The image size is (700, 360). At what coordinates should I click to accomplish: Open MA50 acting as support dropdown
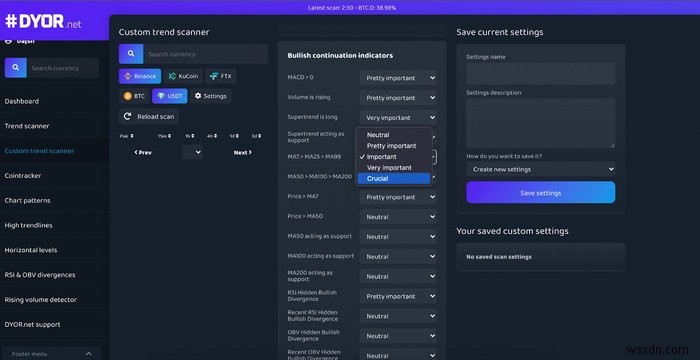[x=398, y=237]
